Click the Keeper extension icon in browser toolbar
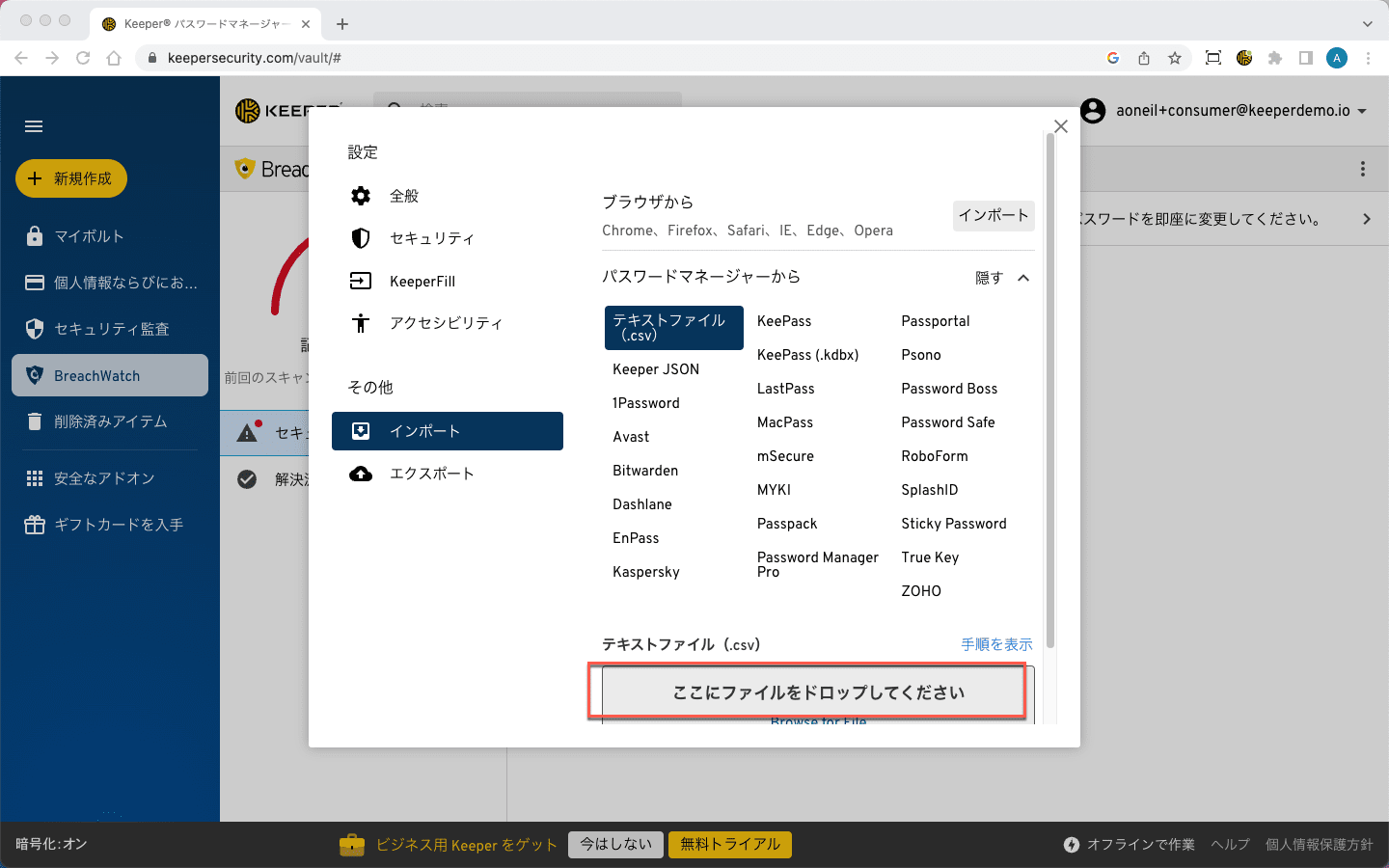Viewport: 1389px width, 868px height. (1244, 58)
